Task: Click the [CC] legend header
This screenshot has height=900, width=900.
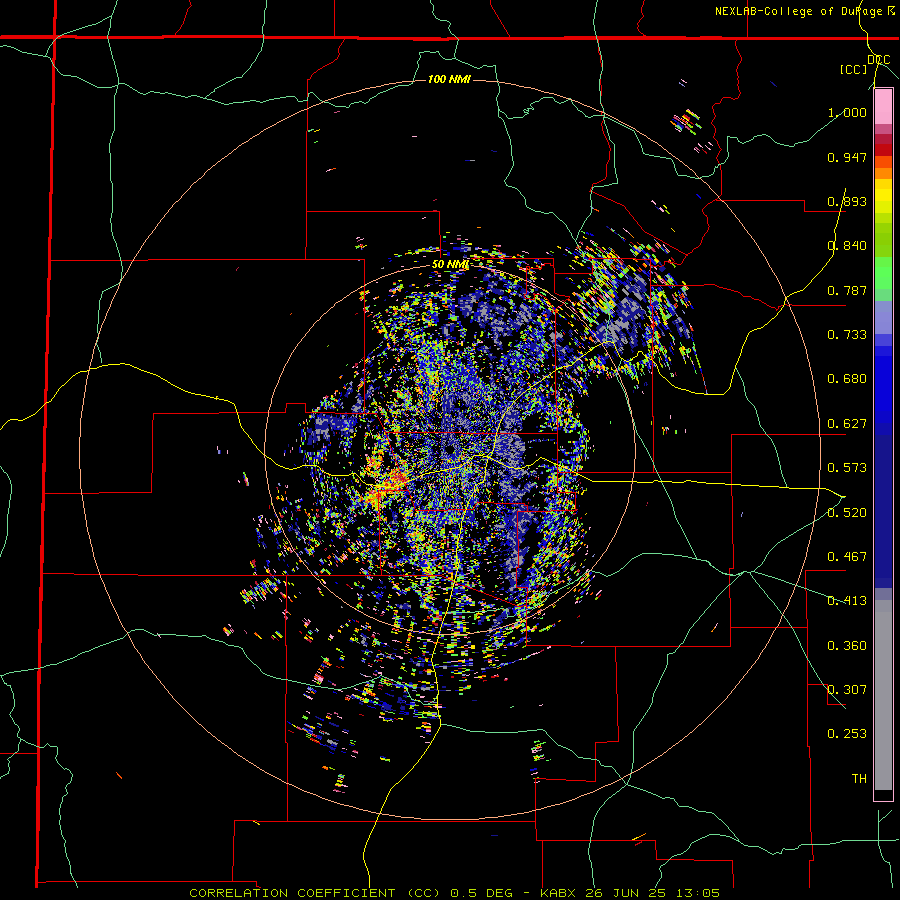Action: [x=854, y=69]
